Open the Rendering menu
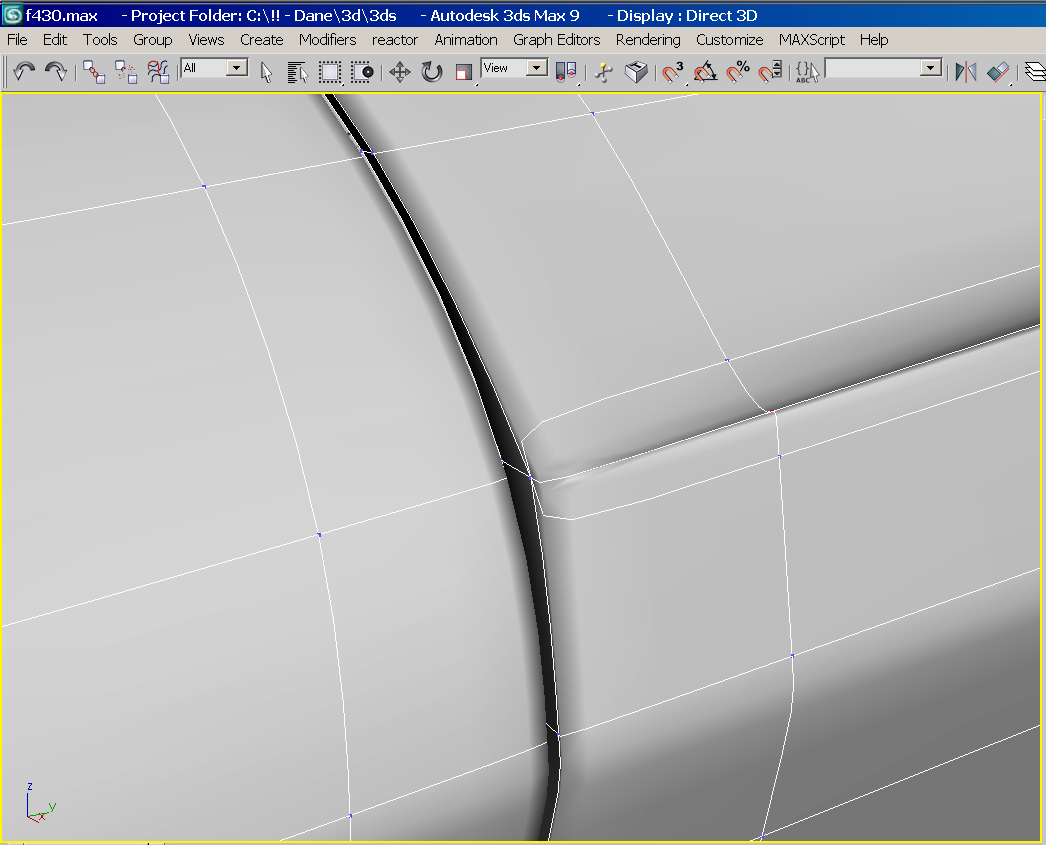The width and height of the screenshot is (1046, 845). tap(647, 40)
